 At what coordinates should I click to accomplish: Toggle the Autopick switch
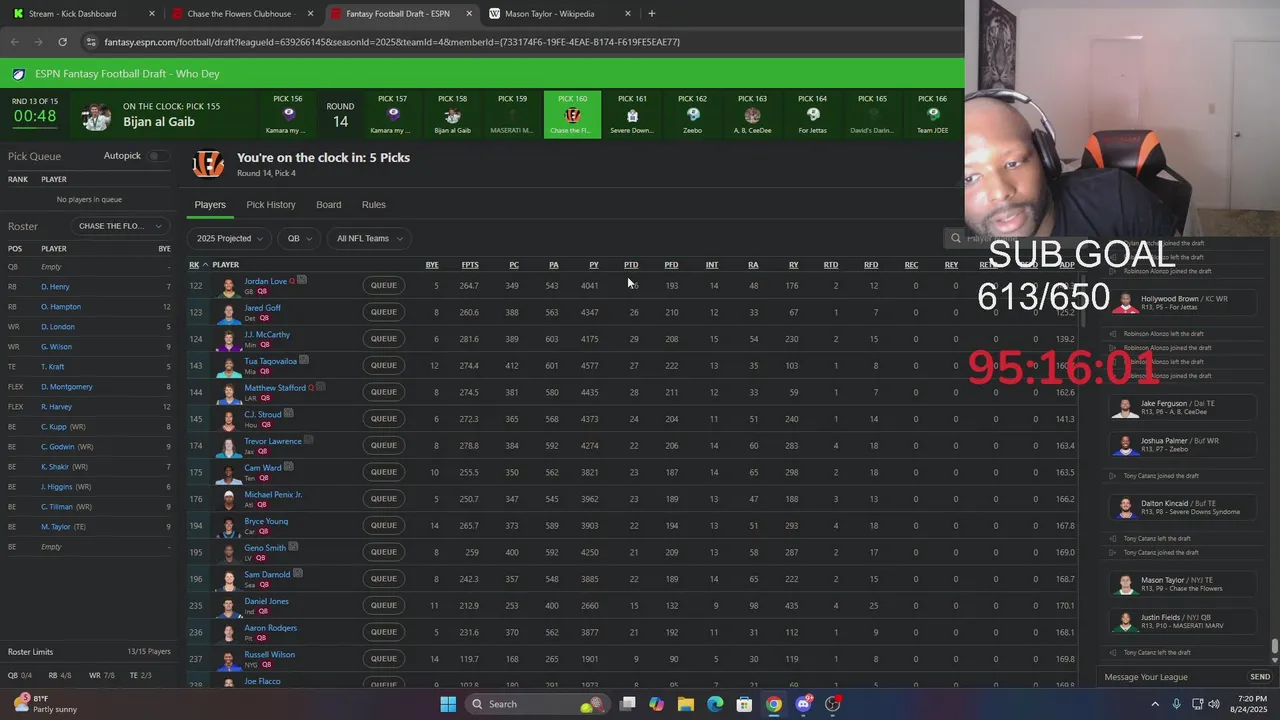(158, 156)
